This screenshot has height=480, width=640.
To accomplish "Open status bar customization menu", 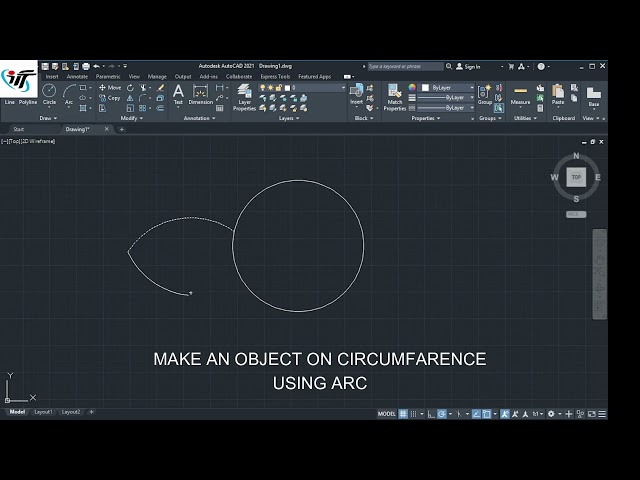I will click(602, 414).
